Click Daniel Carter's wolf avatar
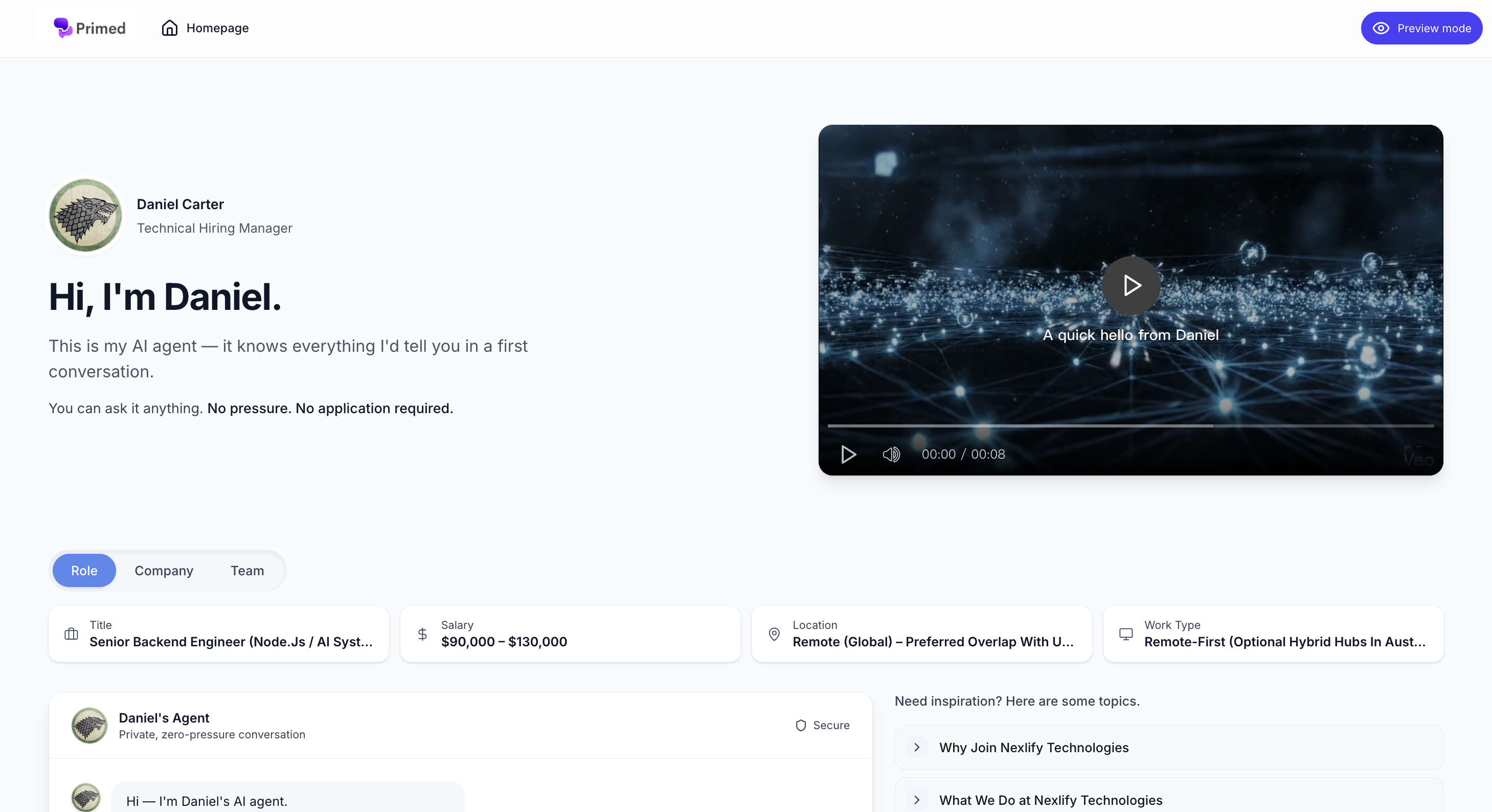Viewport: 1492px width, 812px height. [x=86, y=215]
